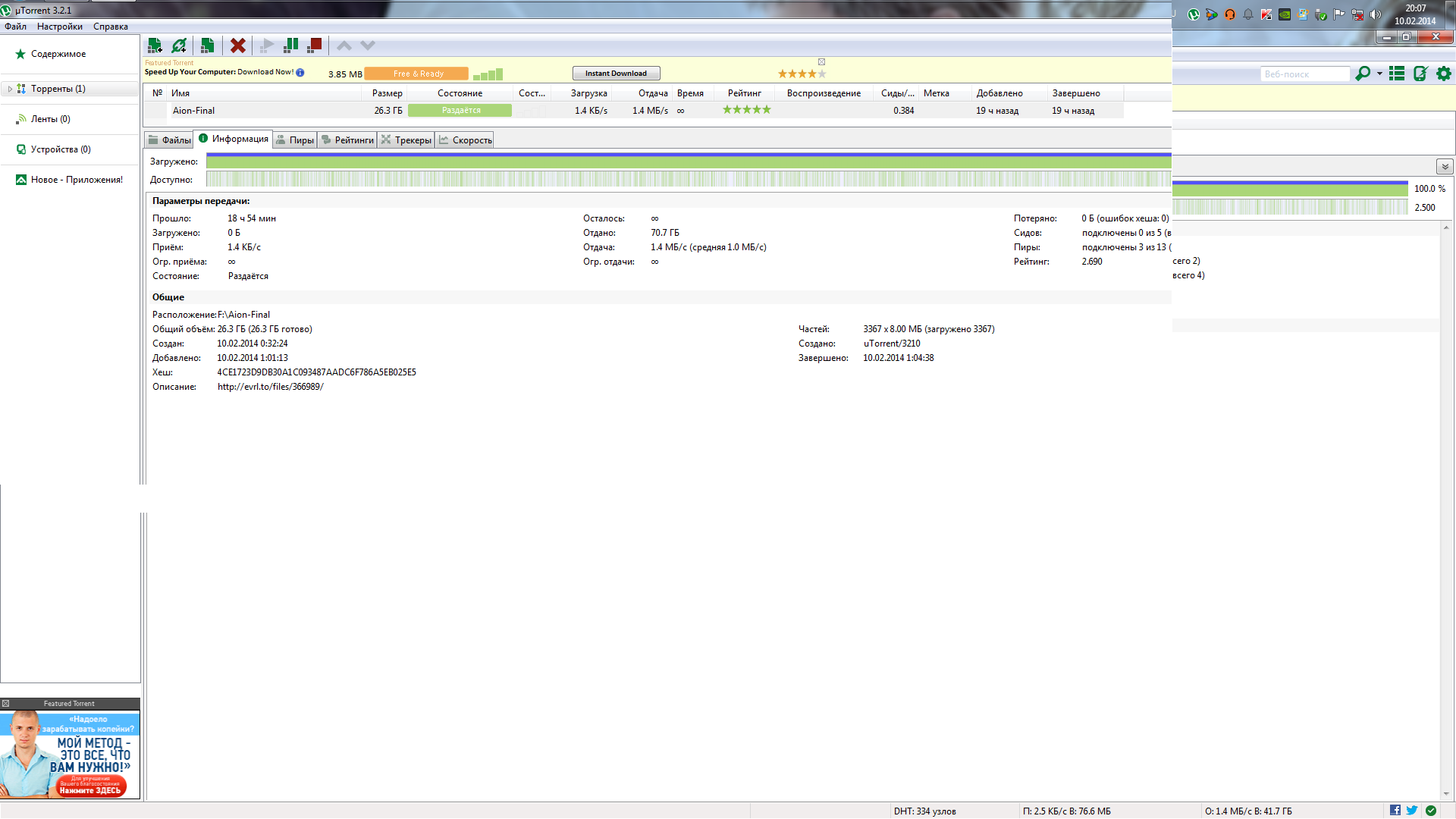Select Ленты (0) in sidebar
The image size is (1456, 819).
click(50, 119)
